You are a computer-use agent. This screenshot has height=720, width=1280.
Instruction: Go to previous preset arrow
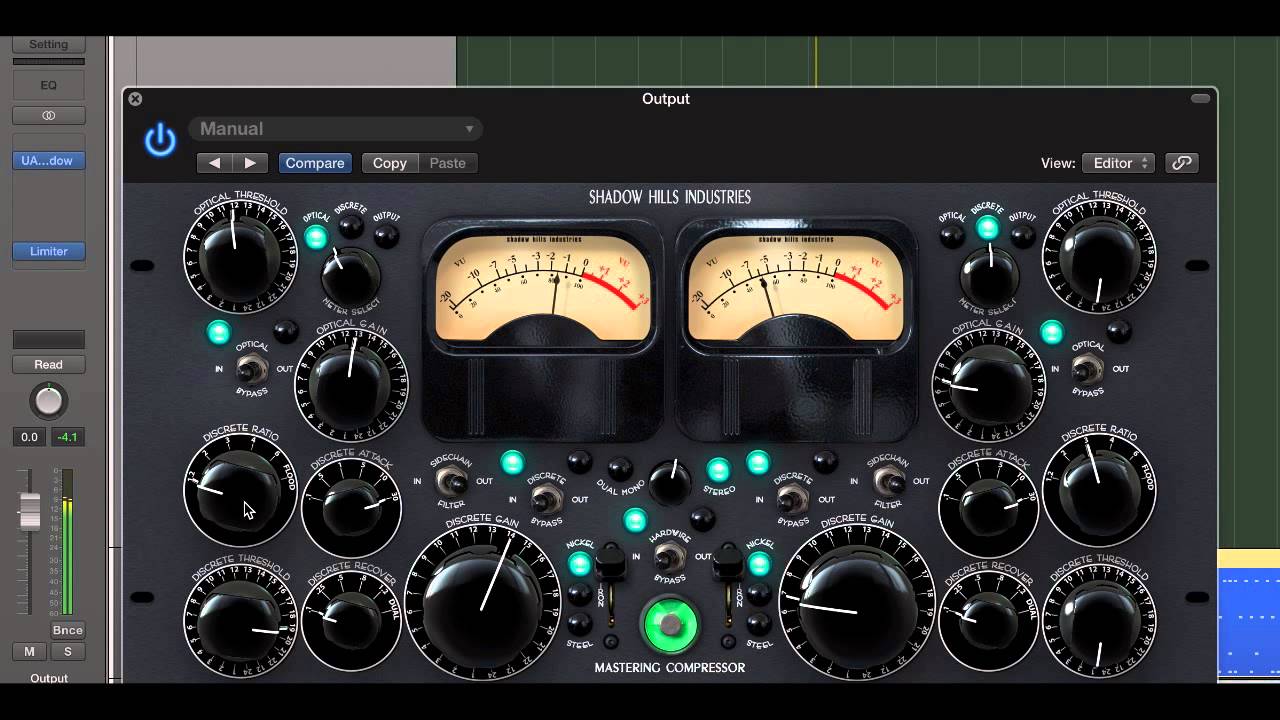[214, 163]
